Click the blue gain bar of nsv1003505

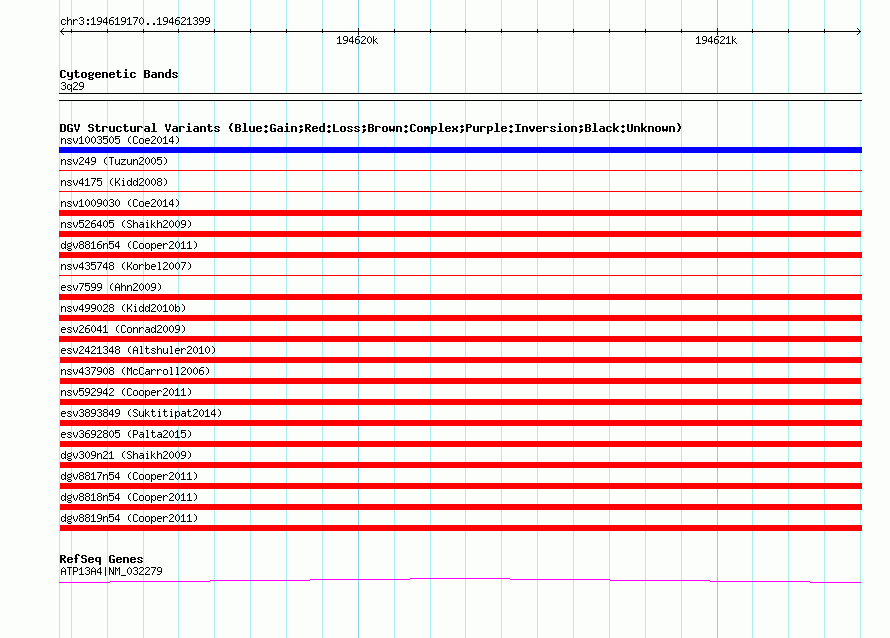(460, 150)
